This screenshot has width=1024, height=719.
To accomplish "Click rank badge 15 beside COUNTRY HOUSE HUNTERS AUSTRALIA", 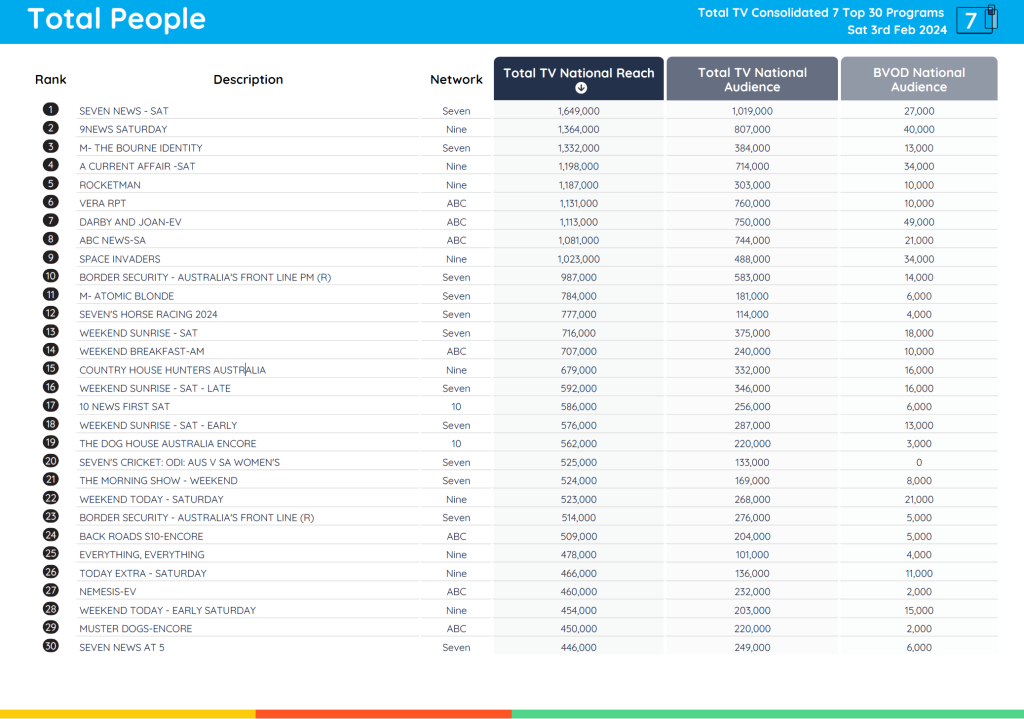I will pyautogui.click(x=50, y=369).
